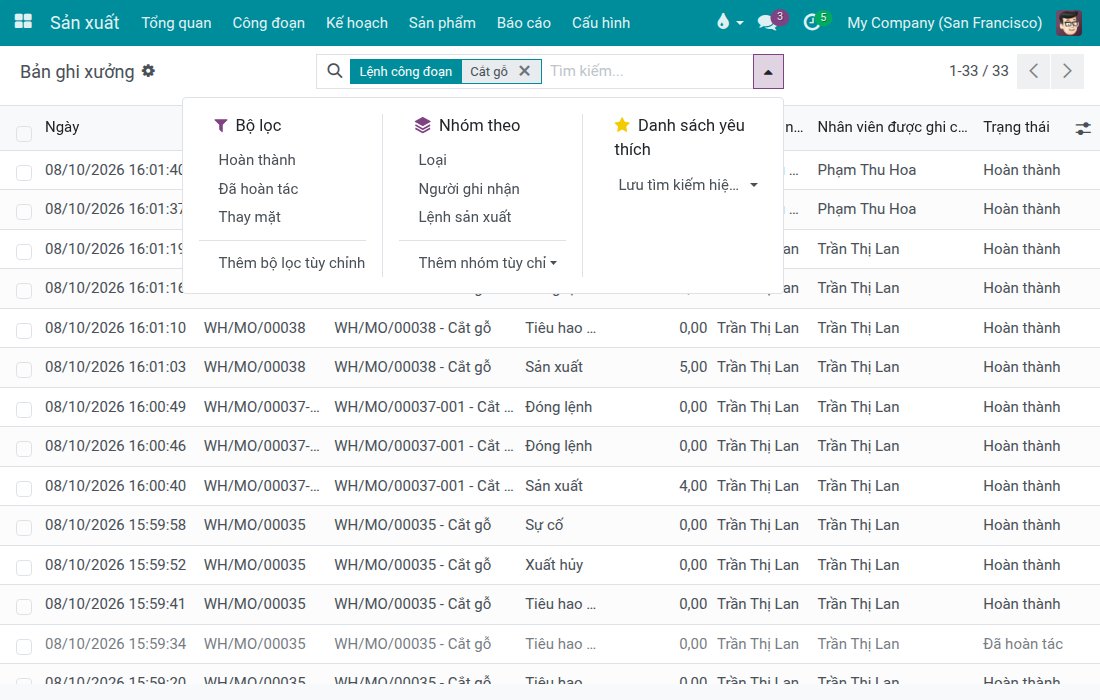Go to the next page arrow
The image size is (1100, 700).
click(x=1067, y=71)
